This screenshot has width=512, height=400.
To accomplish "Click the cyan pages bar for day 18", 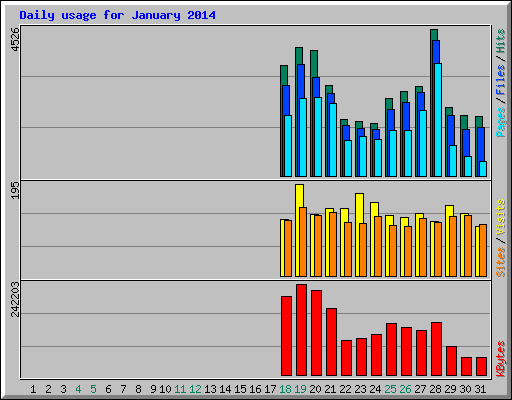I will [x=288, y=146].
